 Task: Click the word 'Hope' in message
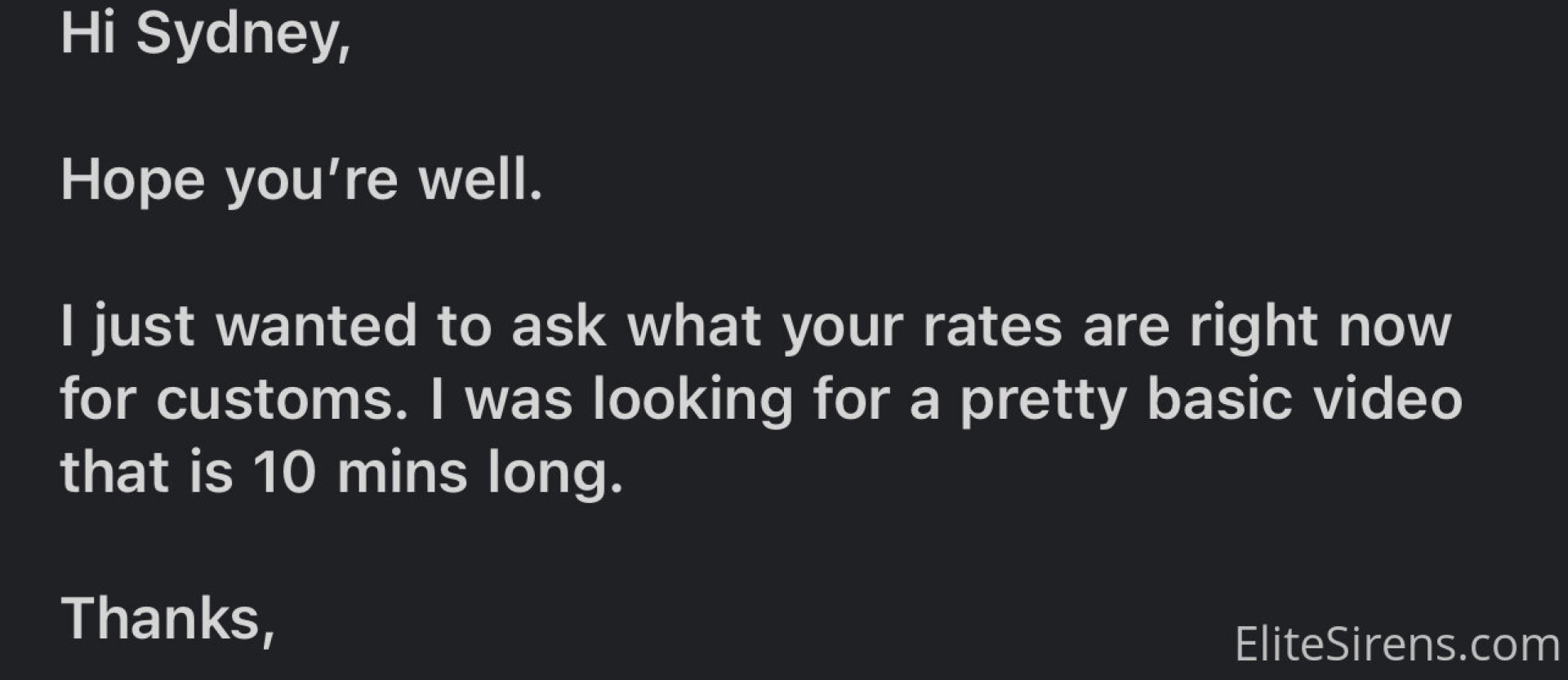(132, 180)
